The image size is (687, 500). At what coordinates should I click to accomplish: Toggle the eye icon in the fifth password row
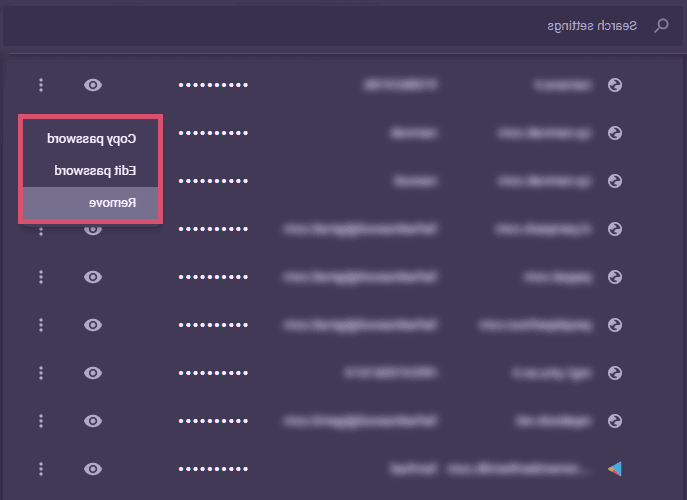(93, 277)
